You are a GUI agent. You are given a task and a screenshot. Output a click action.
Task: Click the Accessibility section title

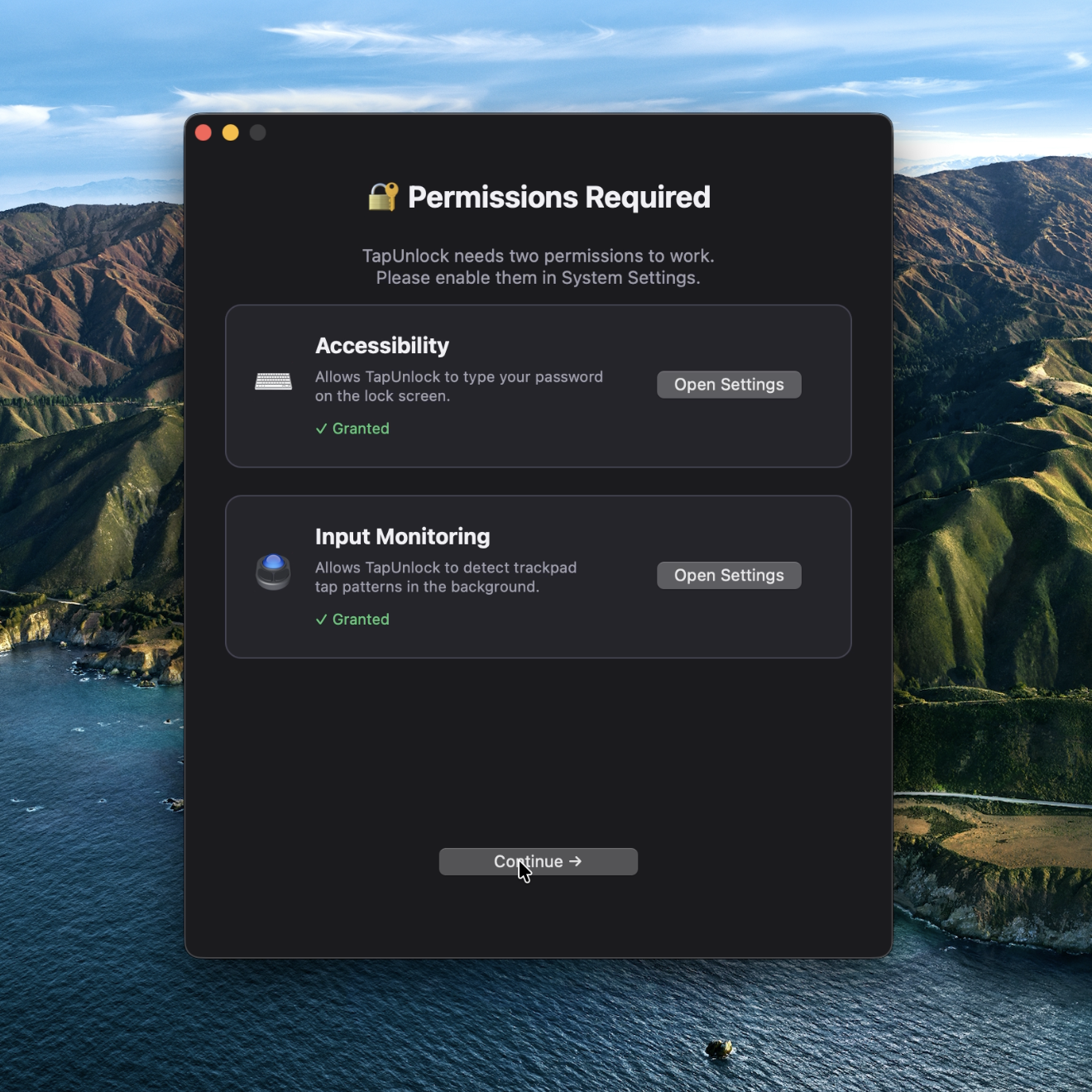pyautogui.click(x=381, y=345)
